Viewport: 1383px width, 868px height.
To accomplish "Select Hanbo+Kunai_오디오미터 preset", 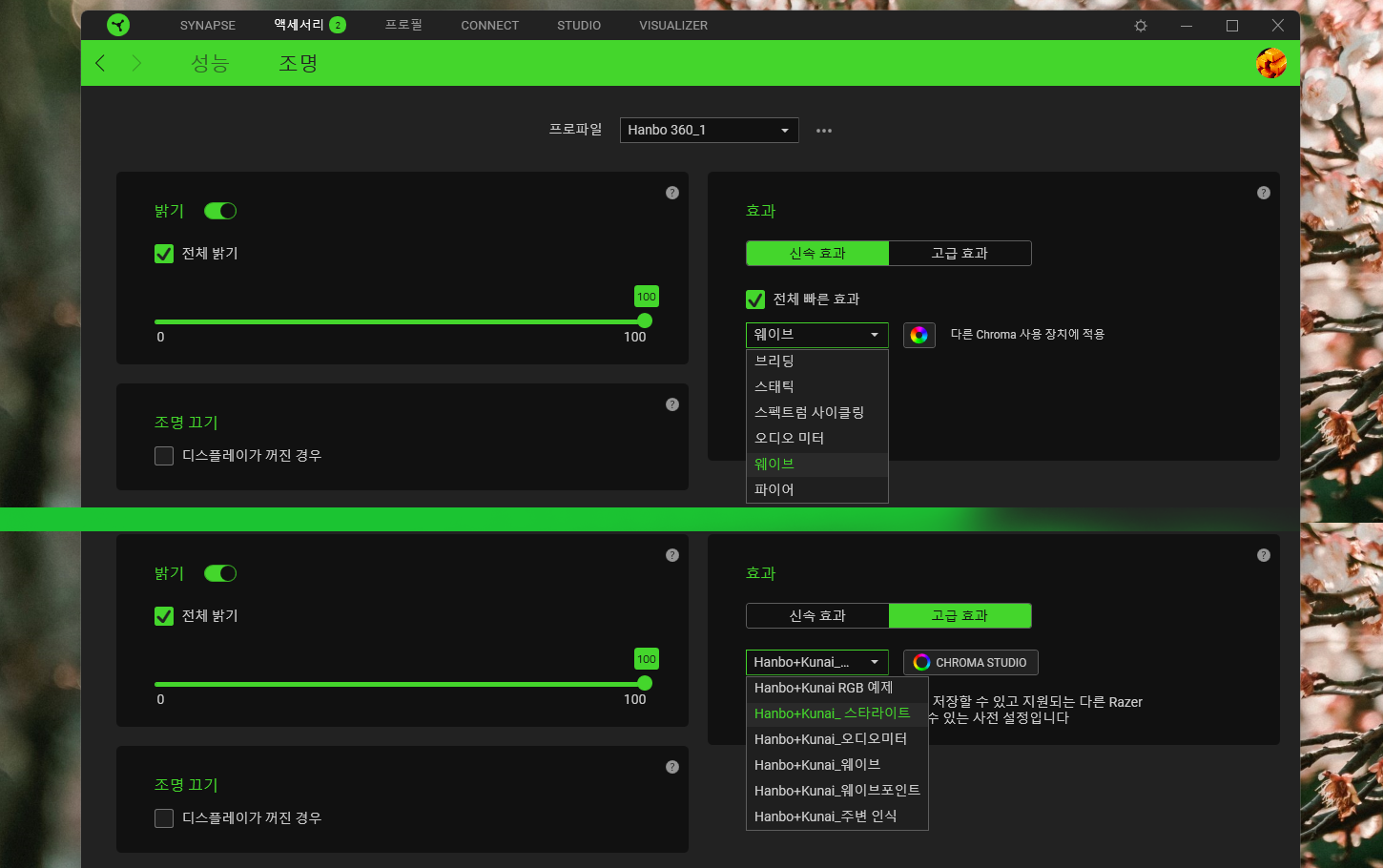I will click(x=837, y=739).
